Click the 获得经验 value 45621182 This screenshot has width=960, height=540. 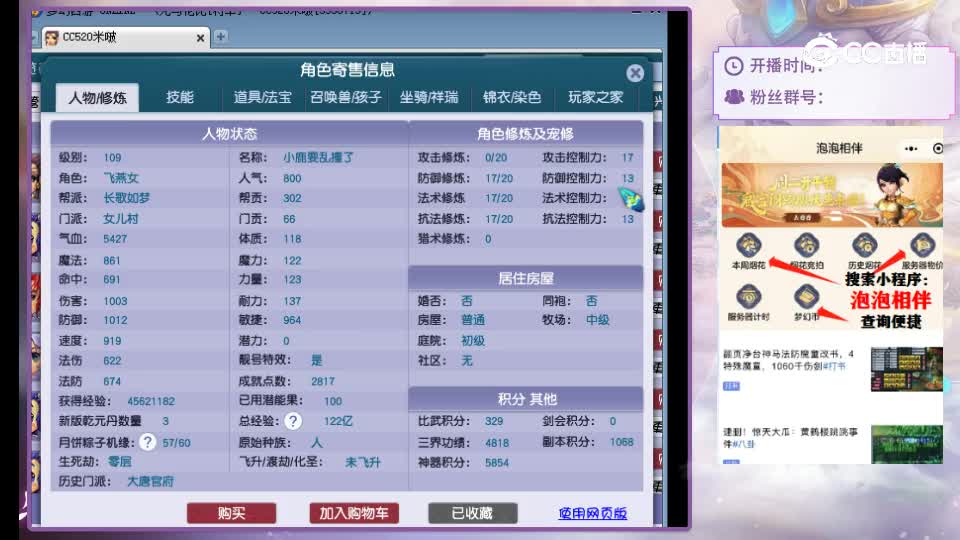click(x=151, y=401)
